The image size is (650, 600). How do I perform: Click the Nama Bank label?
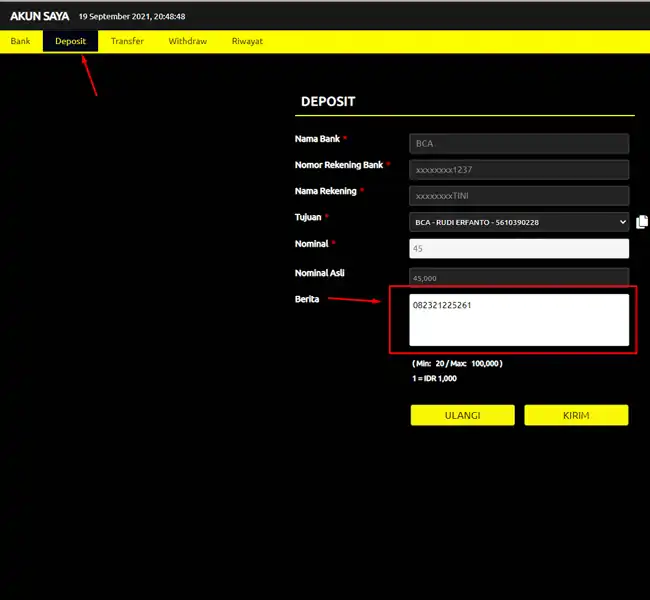point(318,138)
